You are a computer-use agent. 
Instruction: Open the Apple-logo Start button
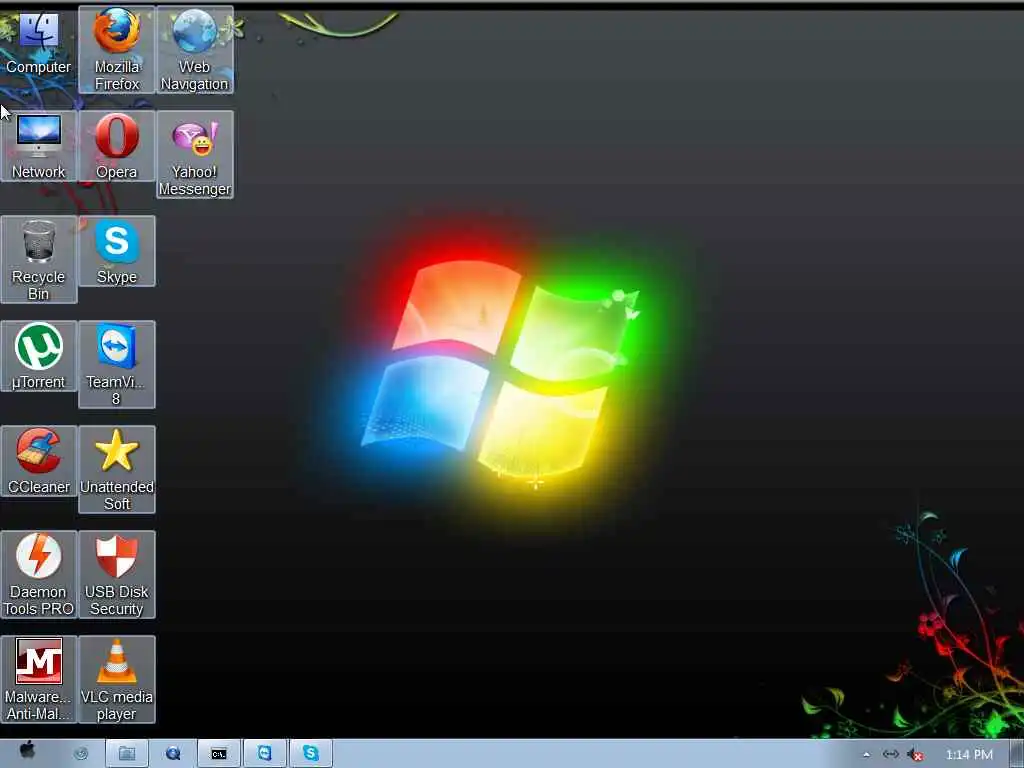tap(27, 751)
